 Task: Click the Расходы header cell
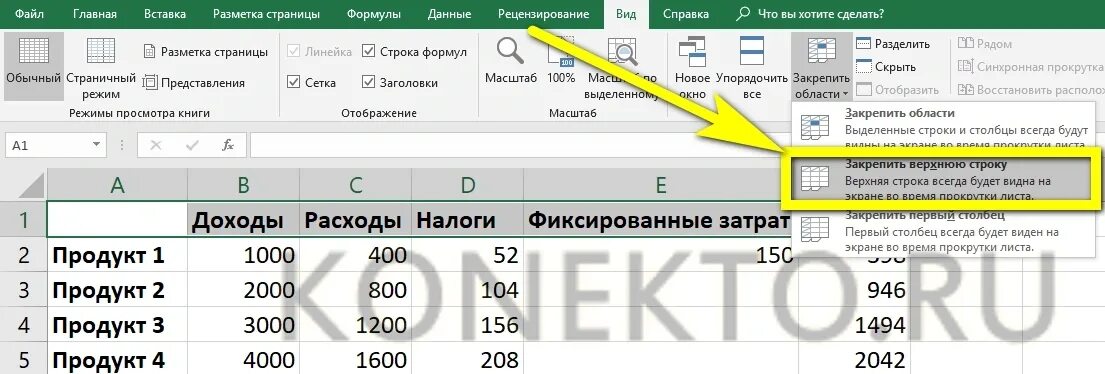tap(355, 220)
